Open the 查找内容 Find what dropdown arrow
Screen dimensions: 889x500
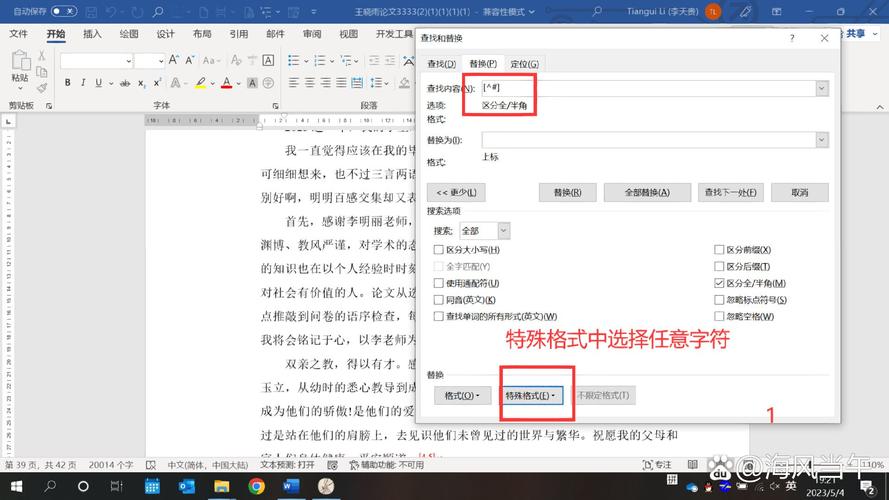(x=822, y=88)
